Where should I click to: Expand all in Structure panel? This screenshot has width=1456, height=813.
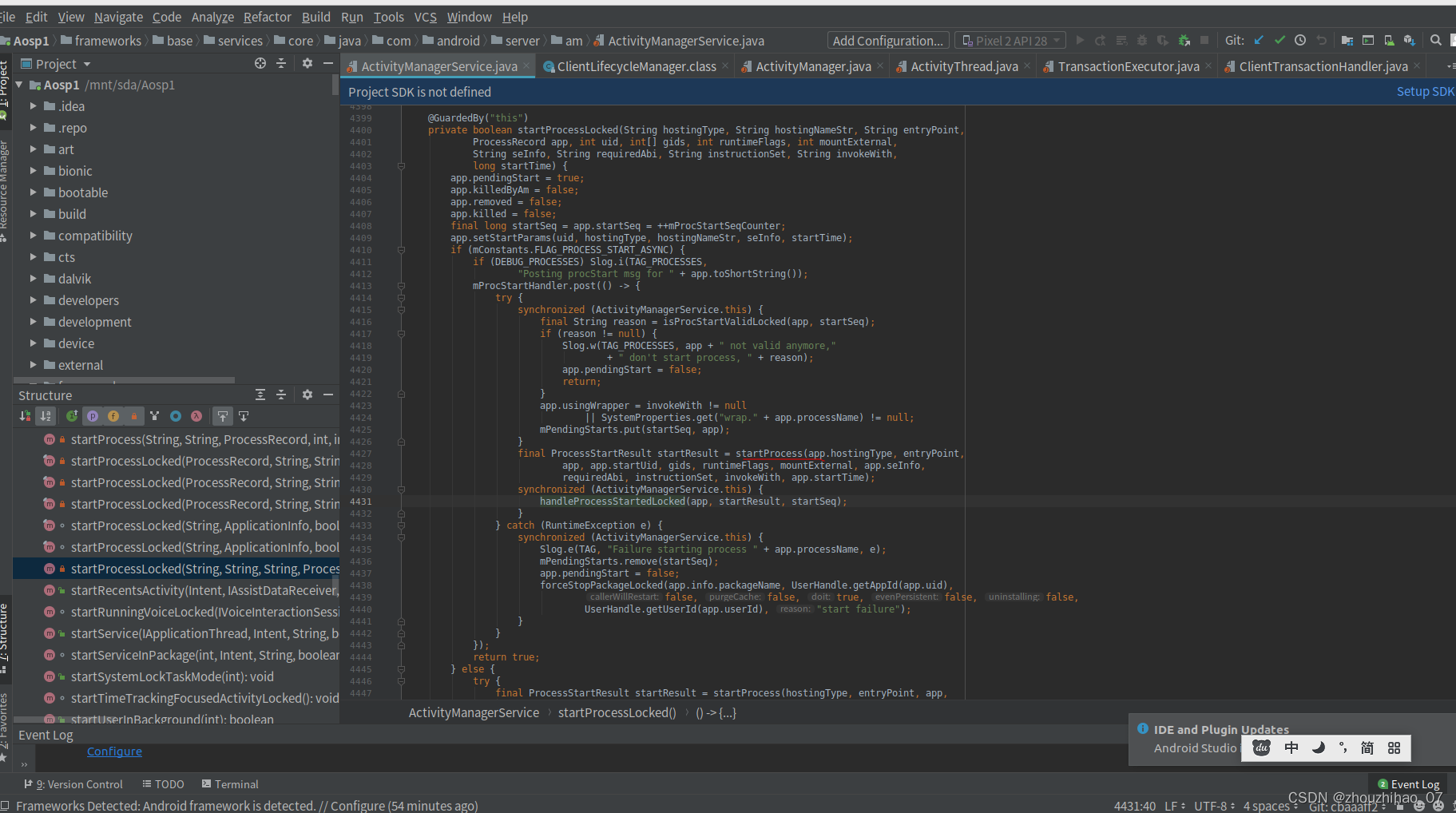coord(260,395)
